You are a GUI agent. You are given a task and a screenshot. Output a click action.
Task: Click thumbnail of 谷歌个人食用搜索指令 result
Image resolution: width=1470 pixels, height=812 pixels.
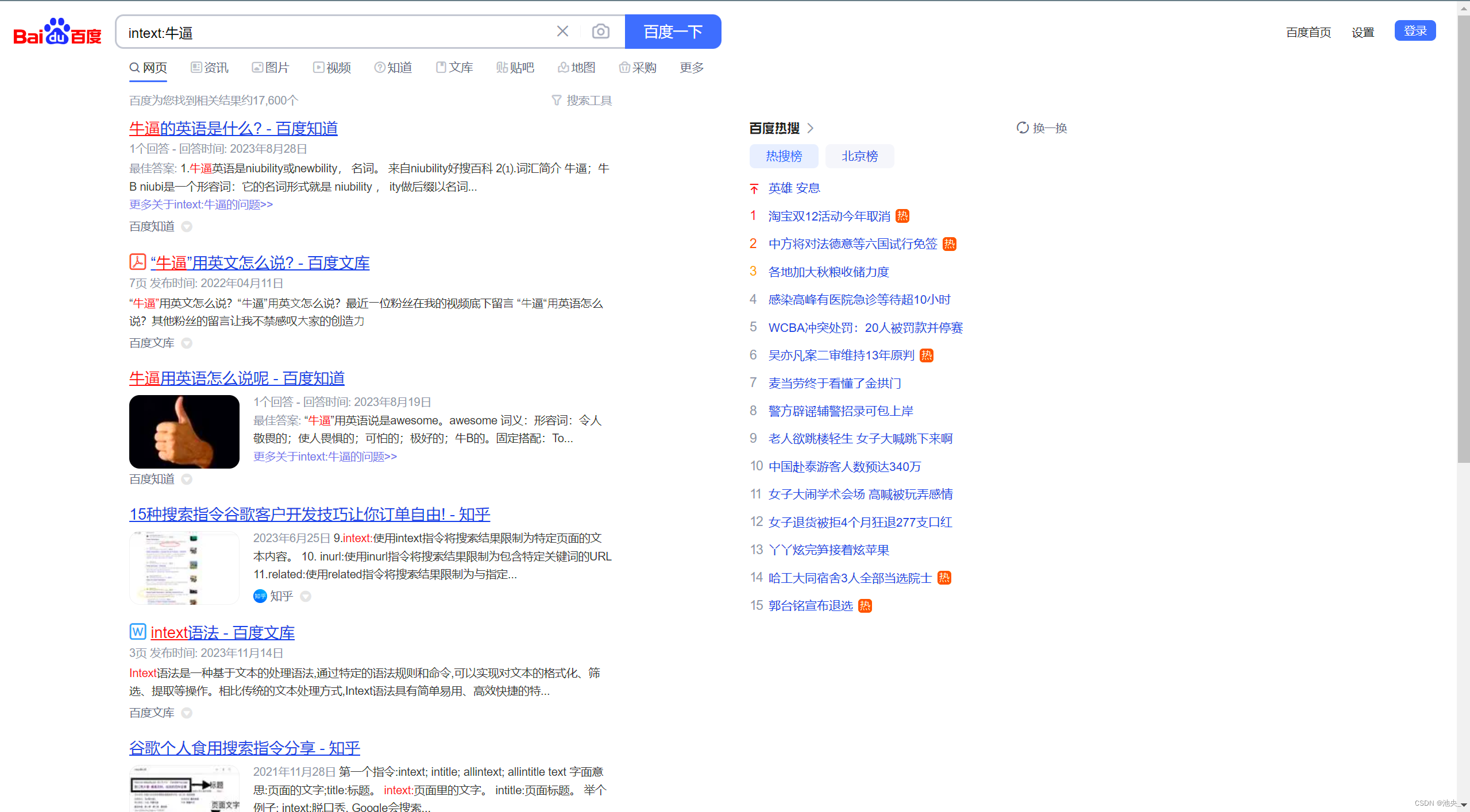[184, 788]
